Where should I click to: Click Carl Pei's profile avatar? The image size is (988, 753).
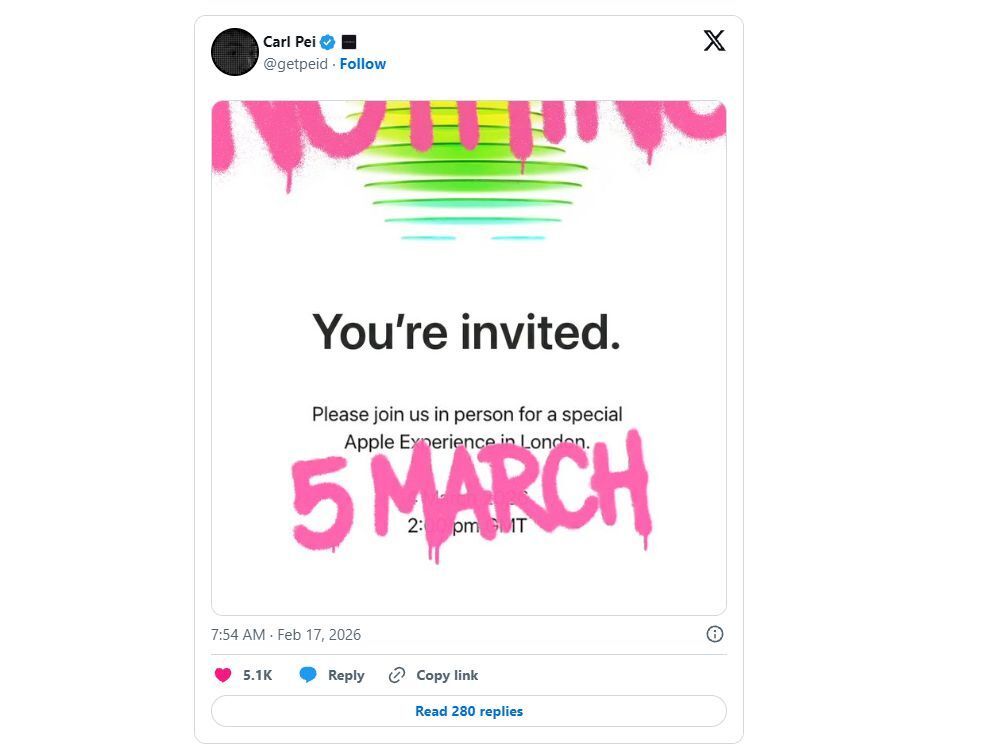coord(234,52)
